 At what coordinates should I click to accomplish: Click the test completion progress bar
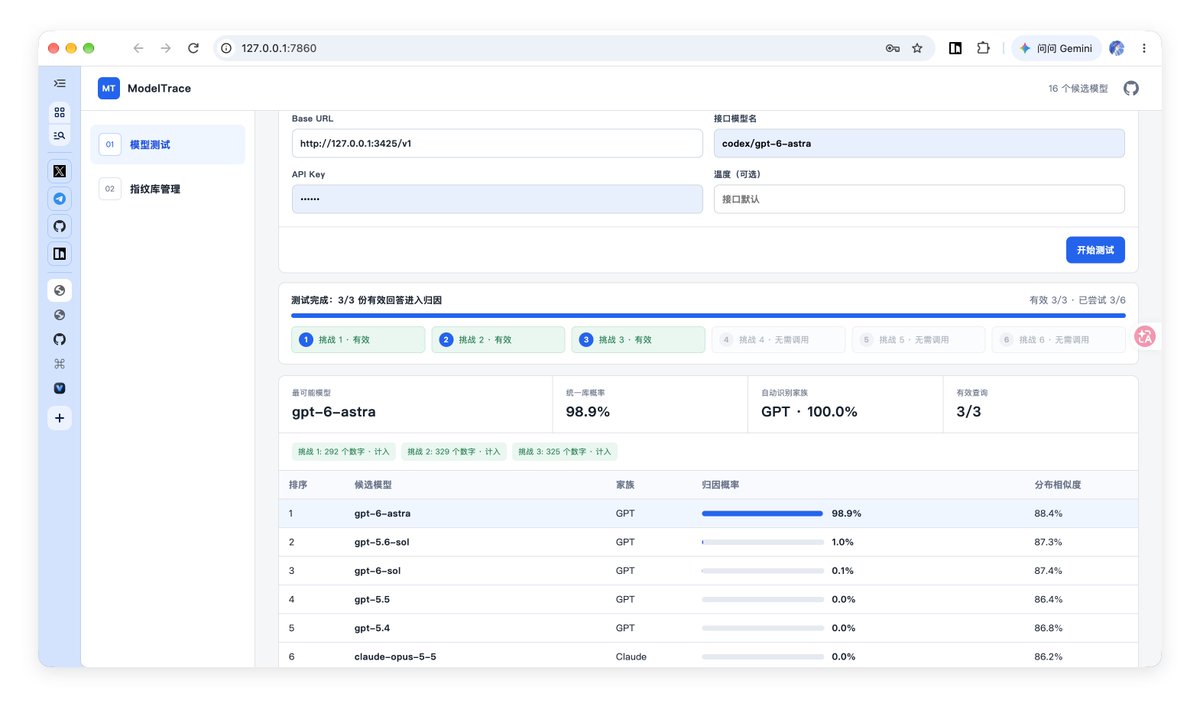click(x=708, y=316)
